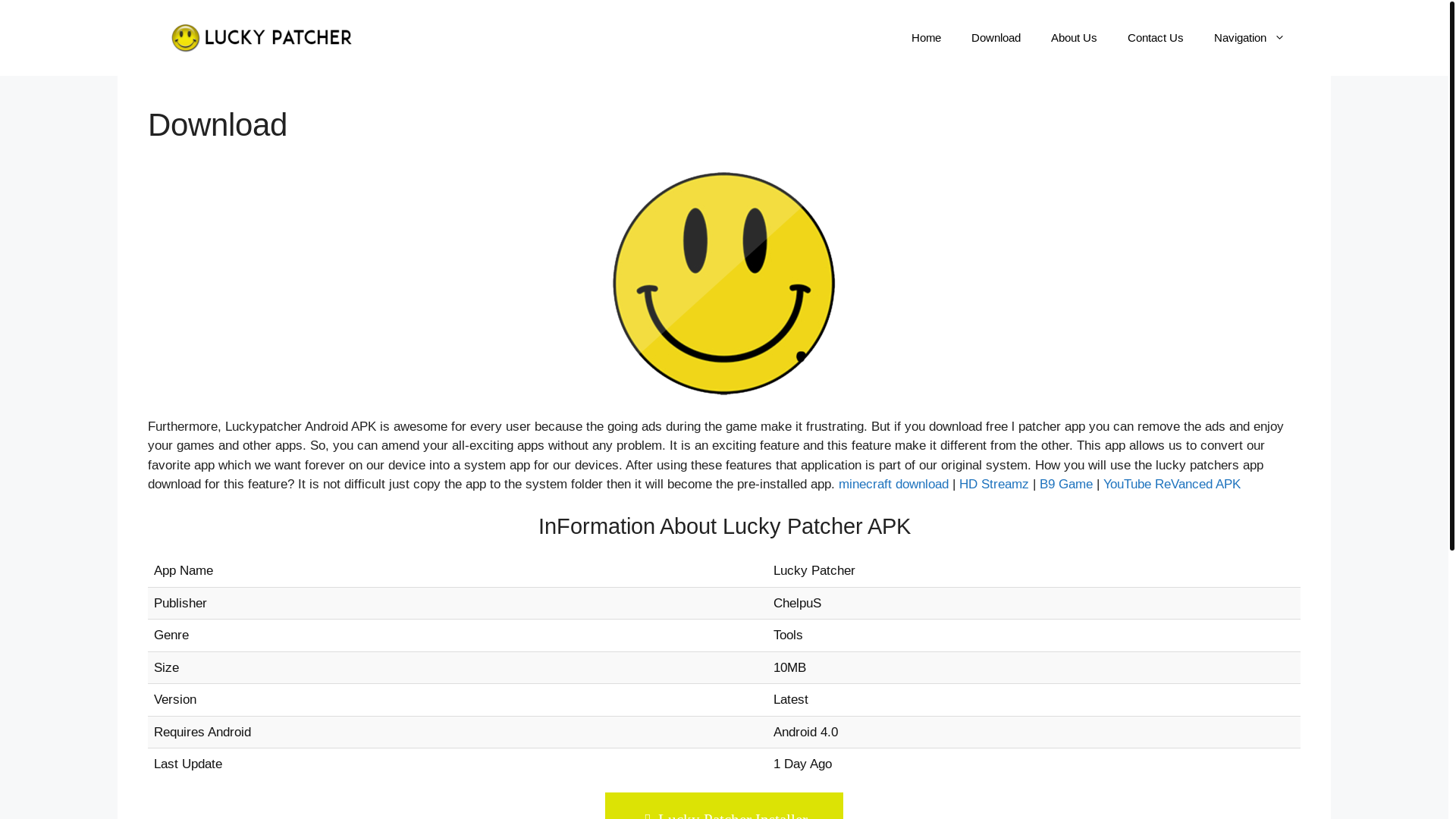Image resolution: width=1456 pixels, height=819 pixels.
Task: Click the Lucky Patcher site logo
Action: 262,38
